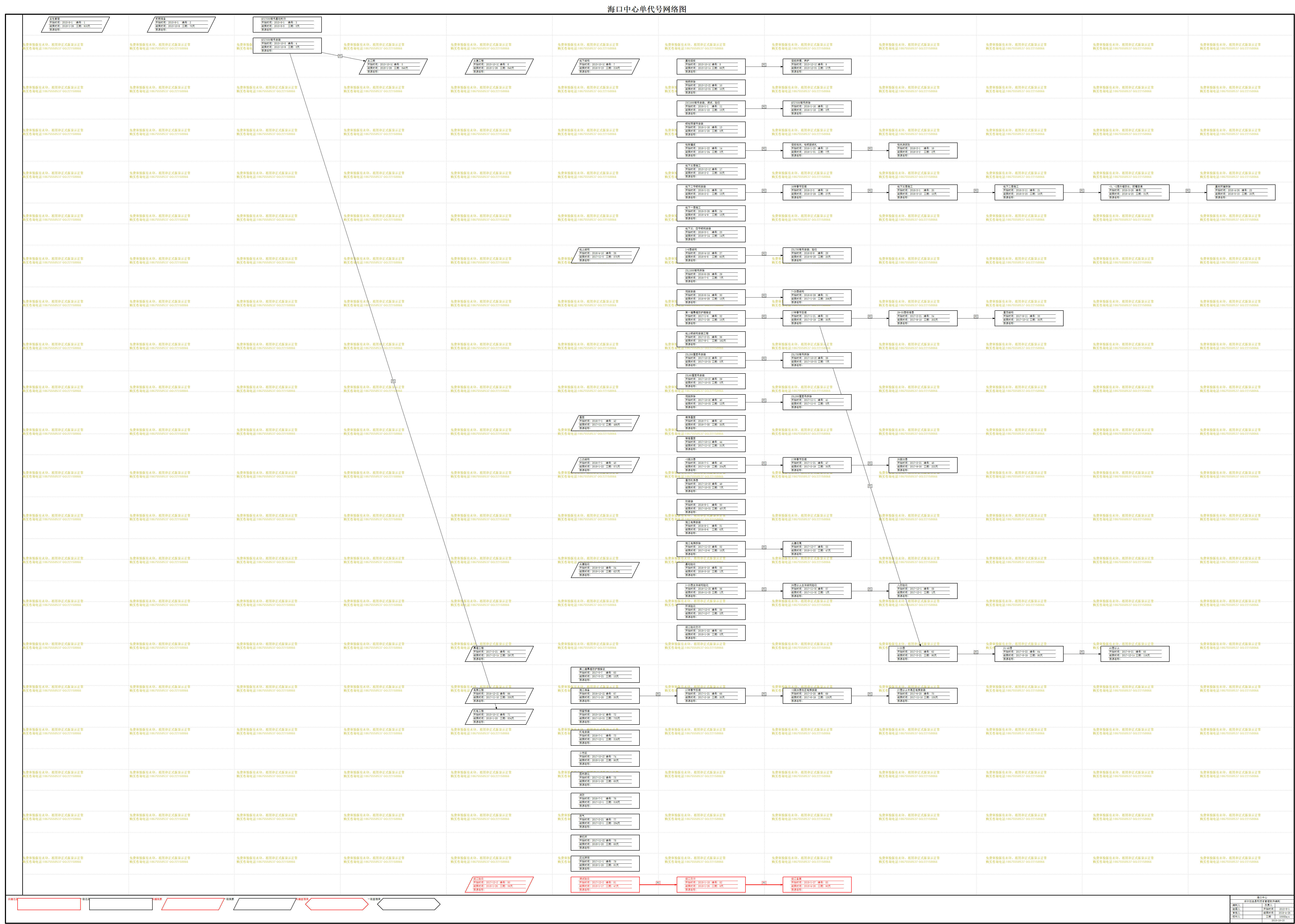Click the red rectangle critical task legend

coord(49,904)
